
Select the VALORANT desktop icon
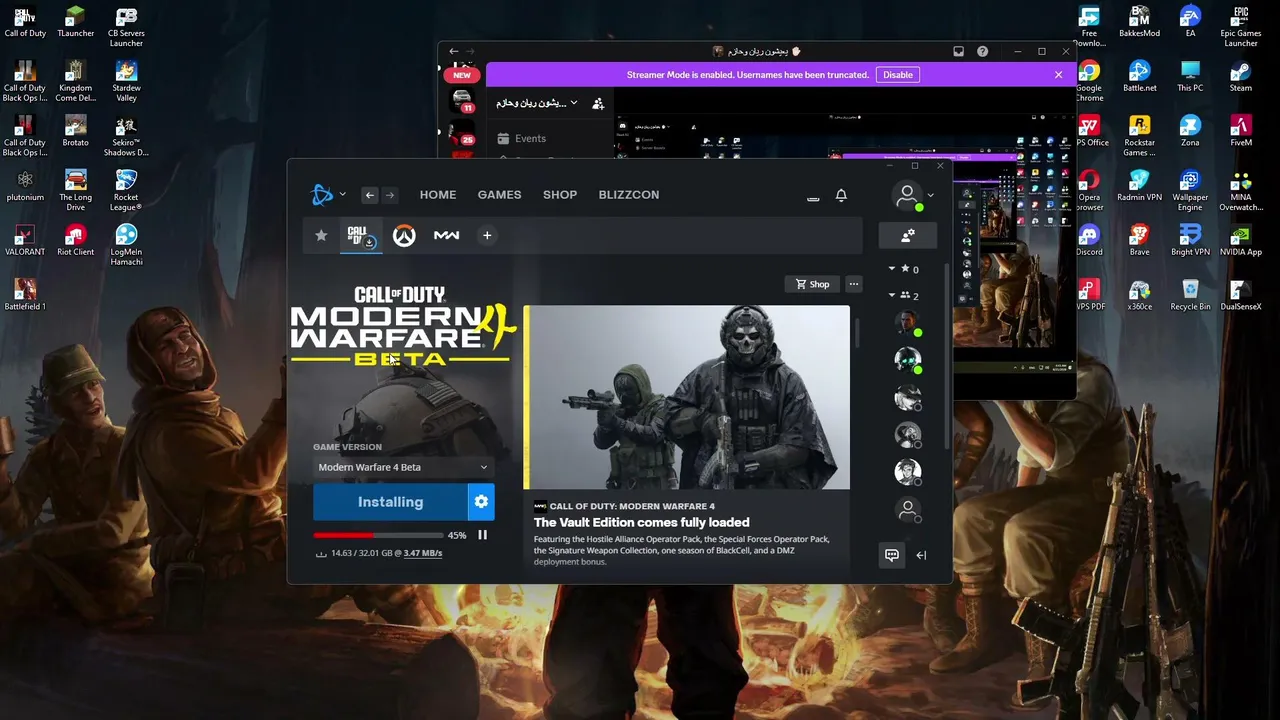click(25, 241)
